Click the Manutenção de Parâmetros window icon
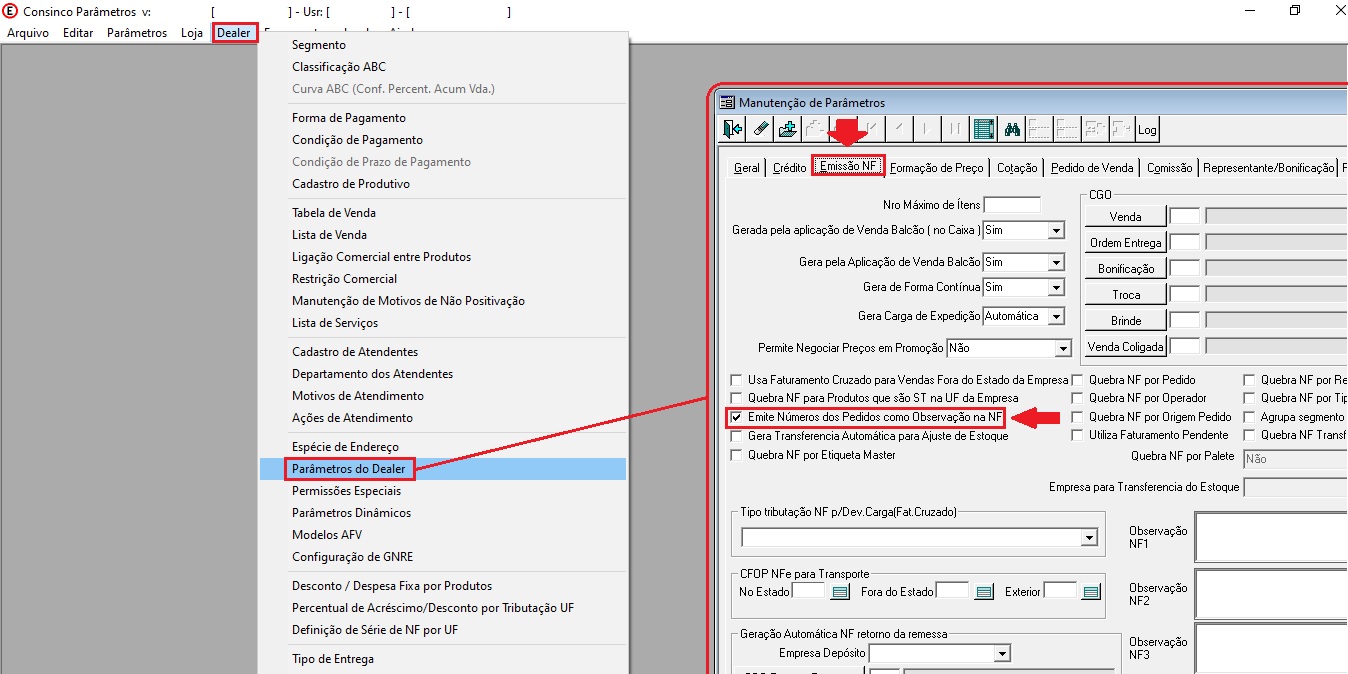Screen dimensions: 1348x674 point(727,102)
